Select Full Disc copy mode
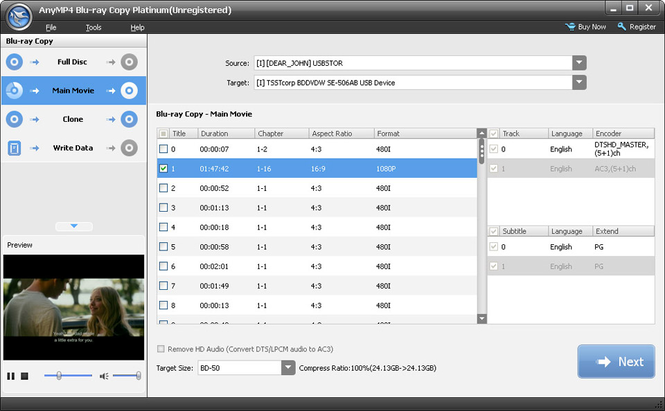Screen dimensions: 665x411 [x=72, y=62]
